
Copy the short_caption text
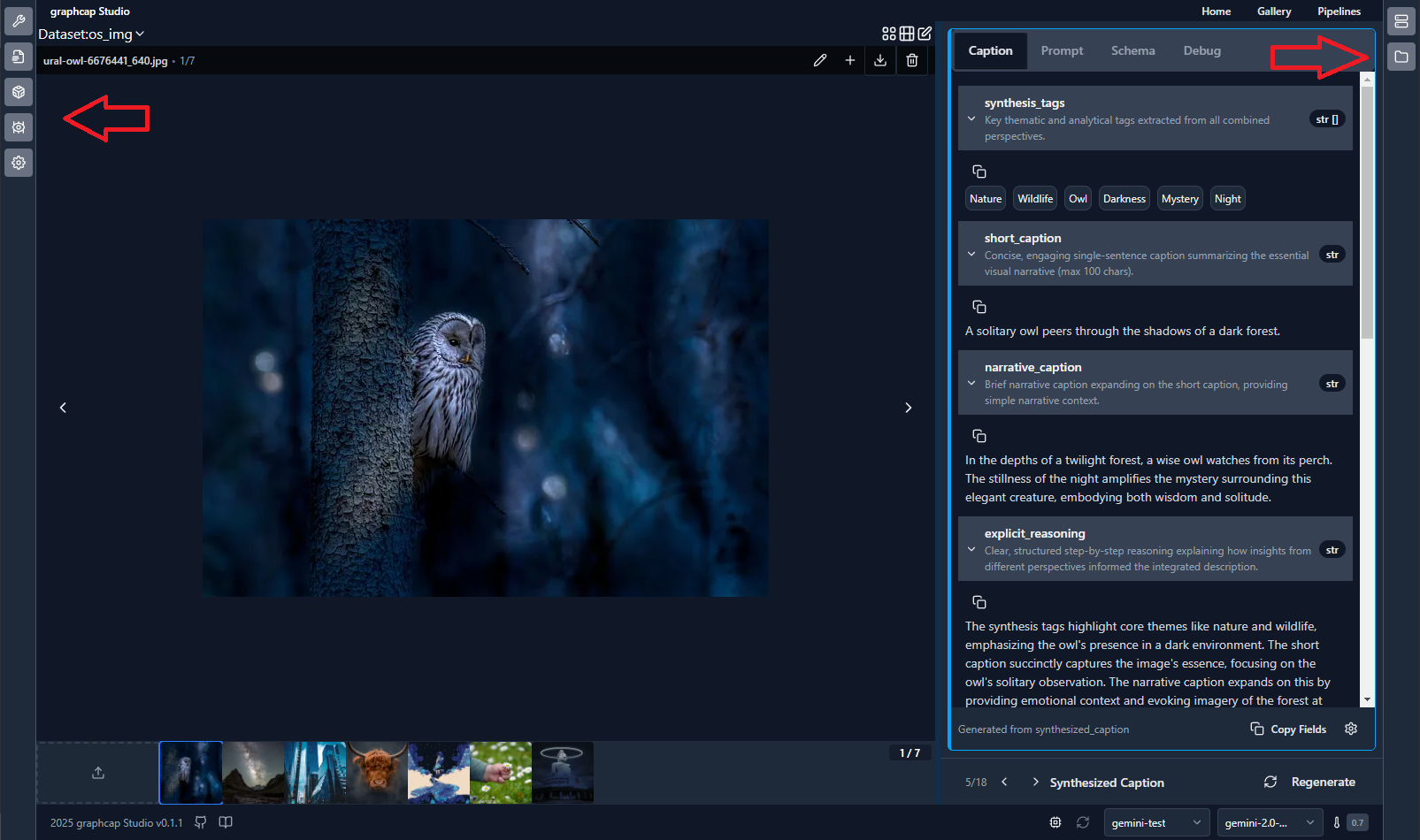[979, 307]
